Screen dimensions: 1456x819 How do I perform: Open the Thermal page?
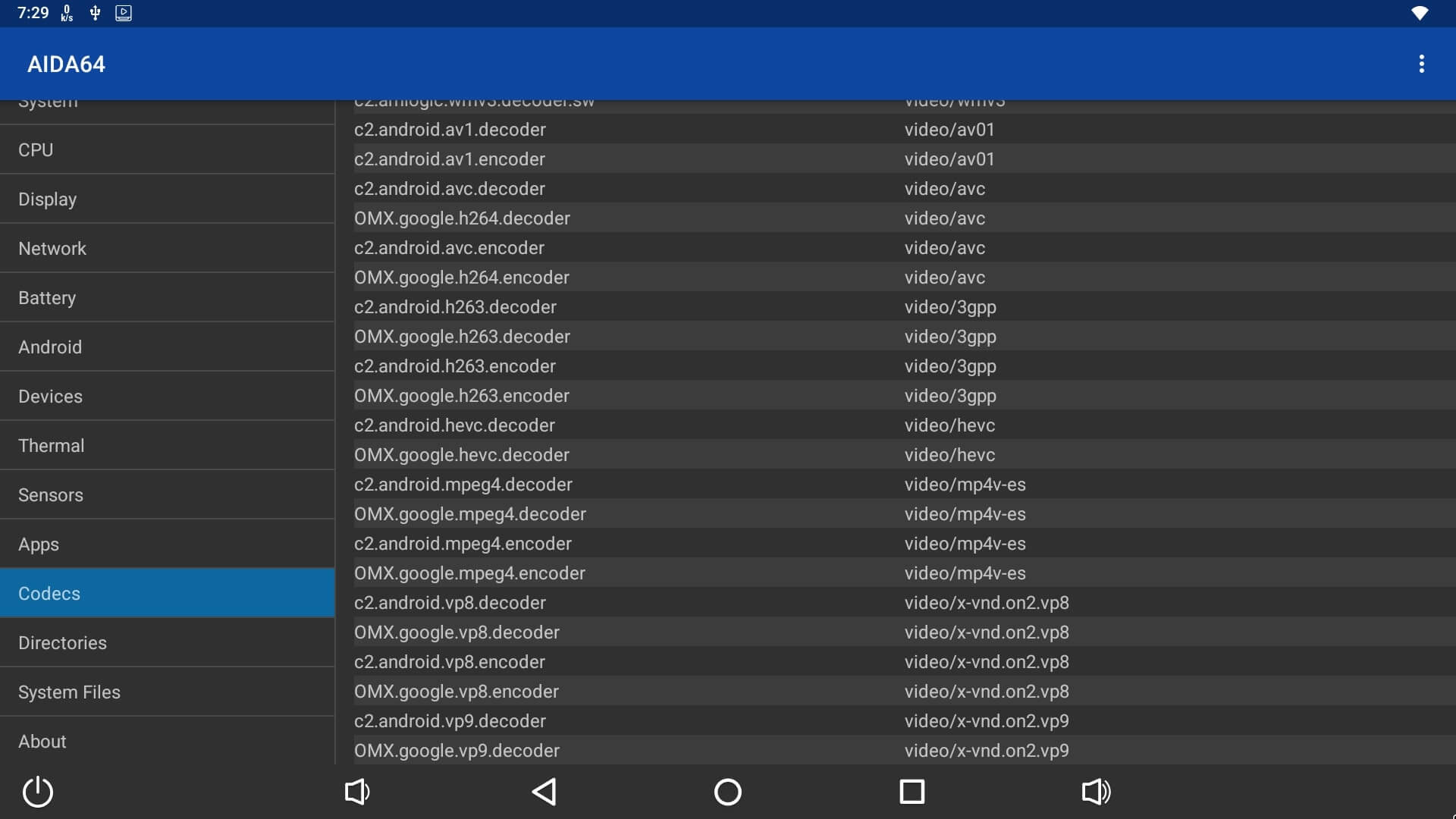167,446
